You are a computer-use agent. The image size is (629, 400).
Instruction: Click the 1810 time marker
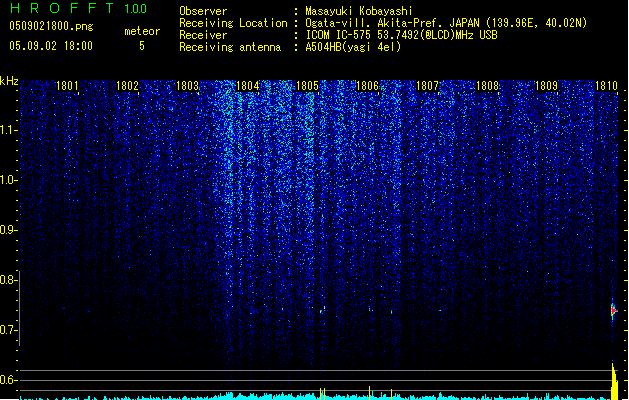click(607, 86)
